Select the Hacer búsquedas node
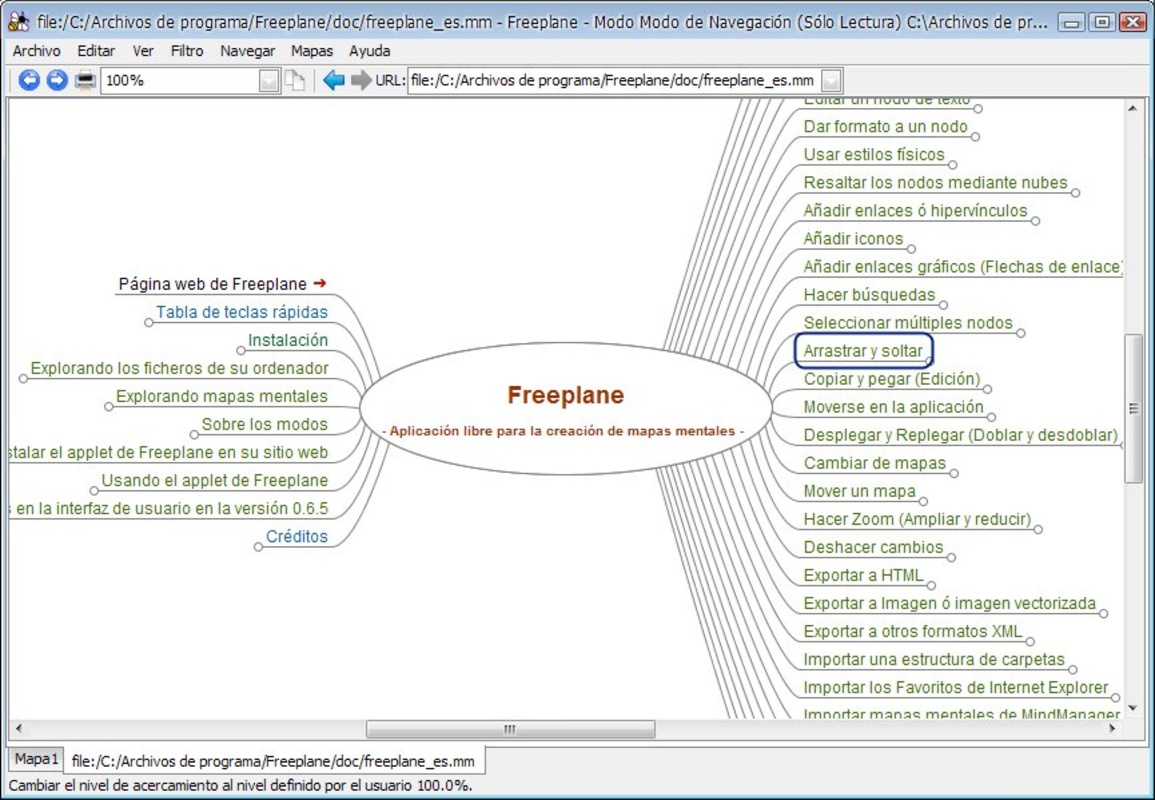The image size is (1155, 800). click(x=869, y=294)
